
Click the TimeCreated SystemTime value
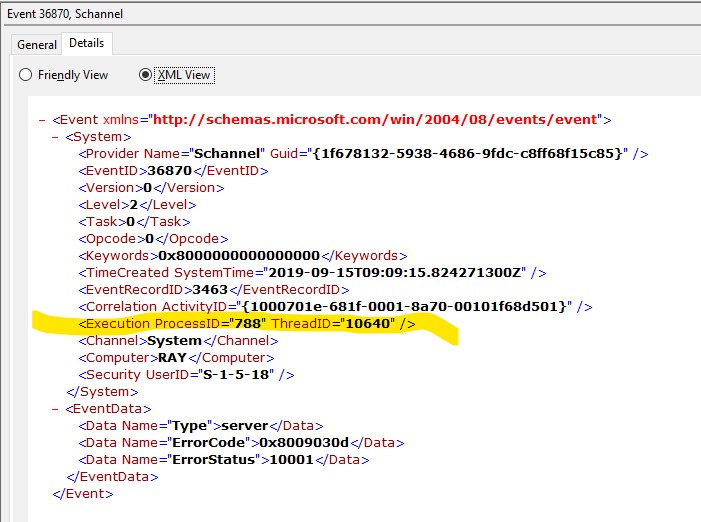(394, 273)
